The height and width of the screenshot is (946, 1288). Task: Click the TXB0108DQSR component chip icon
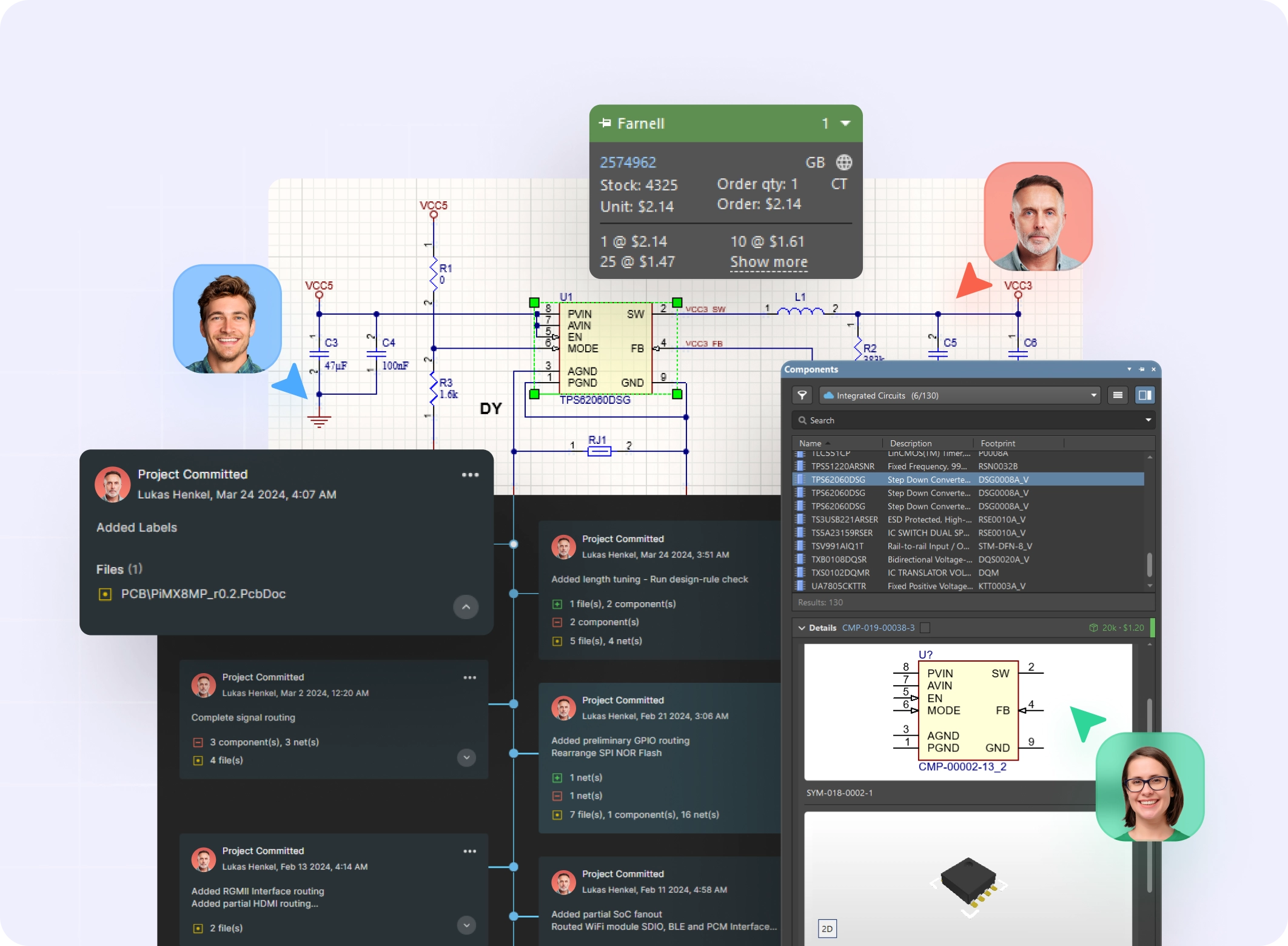(800, 560)
